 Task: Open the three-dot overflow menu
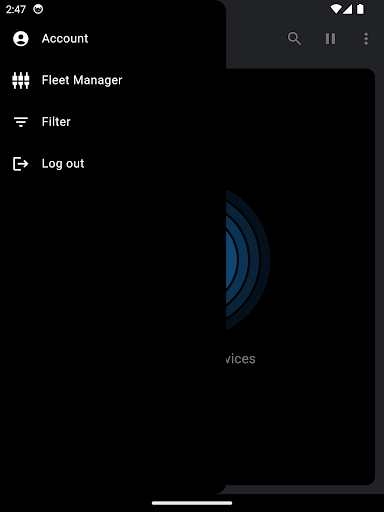(366, 39)
